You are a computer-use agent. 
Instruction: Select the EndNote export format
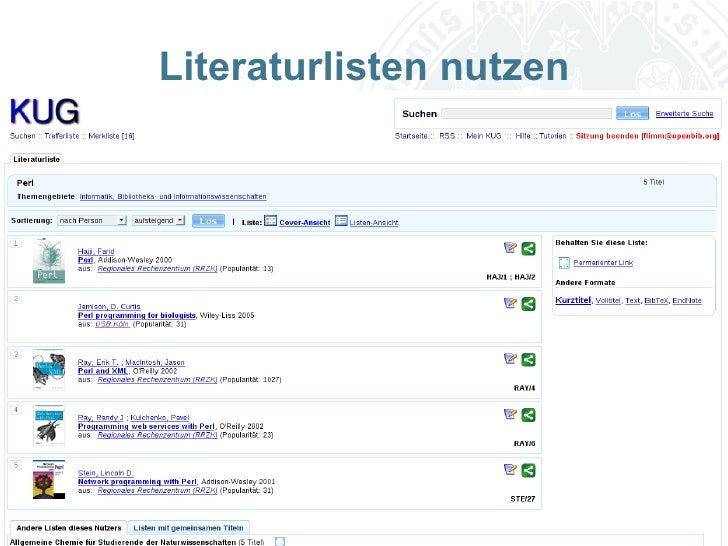pyautogui.click(x=687, y=300)
